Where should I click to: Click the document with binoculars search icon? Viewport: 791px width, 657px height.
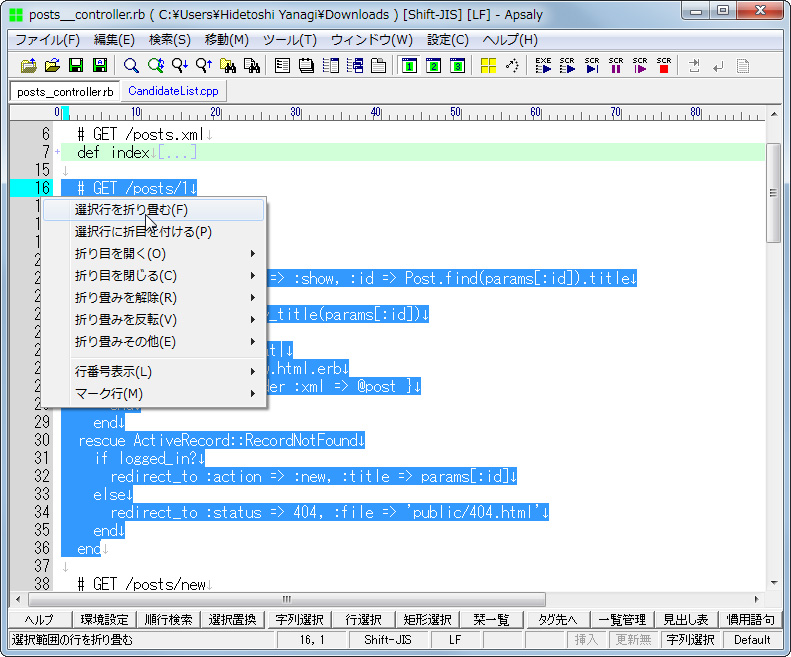click(252, 66)
